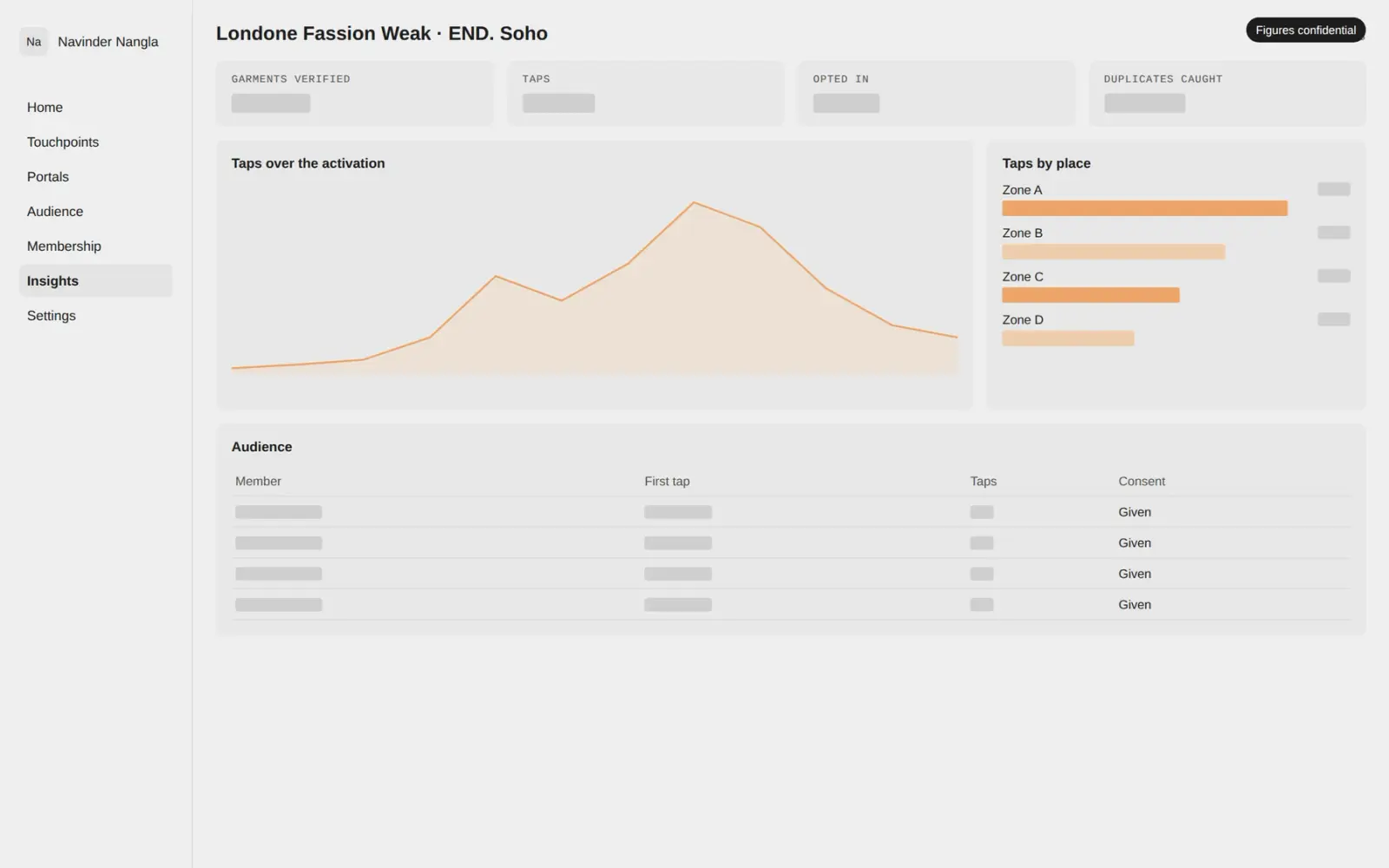Click the Consent column header
1389x868 pixels.
tap(1142, 481)
